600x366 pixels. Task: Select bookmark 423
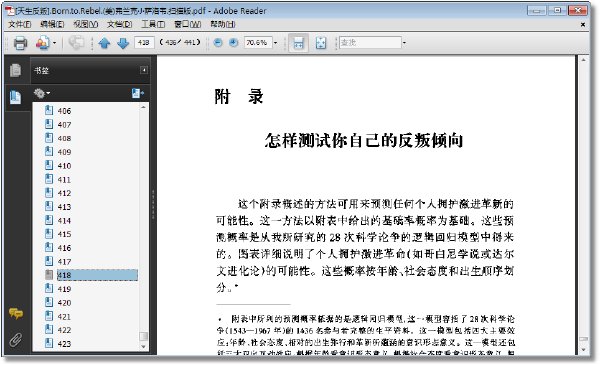(x=64, y=344)
